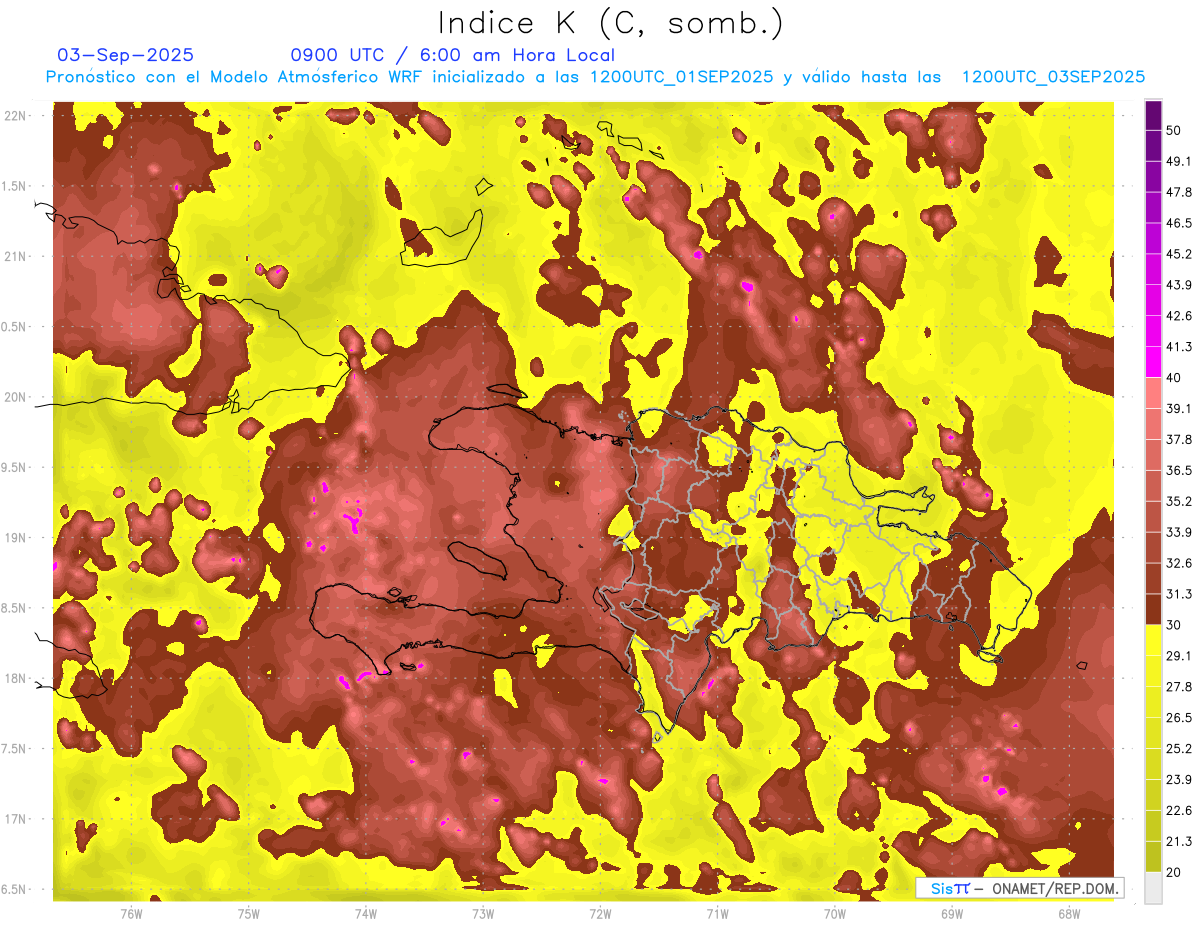The width and height of the screenshot is (1200, 927).
Task: Click the "35.2" color scale value
Action: coord(1178,501)
